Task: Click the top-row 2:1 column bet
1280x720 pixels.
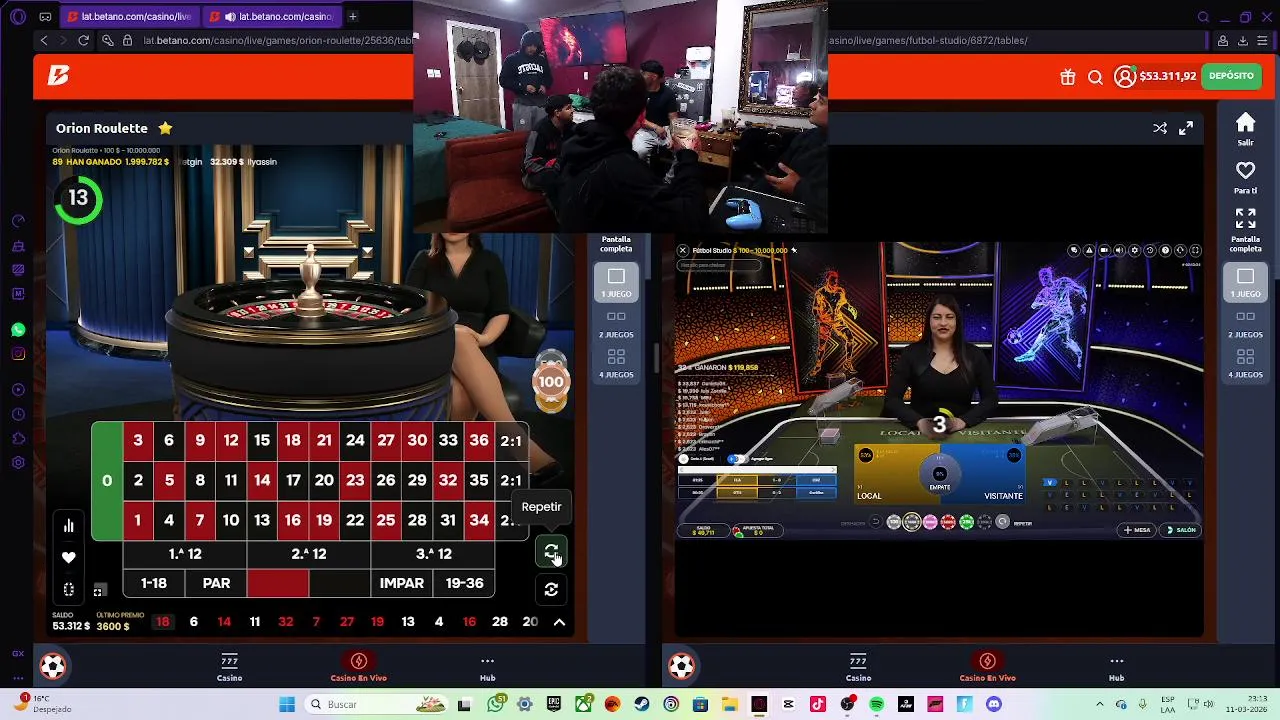Action: coord(511,440)
